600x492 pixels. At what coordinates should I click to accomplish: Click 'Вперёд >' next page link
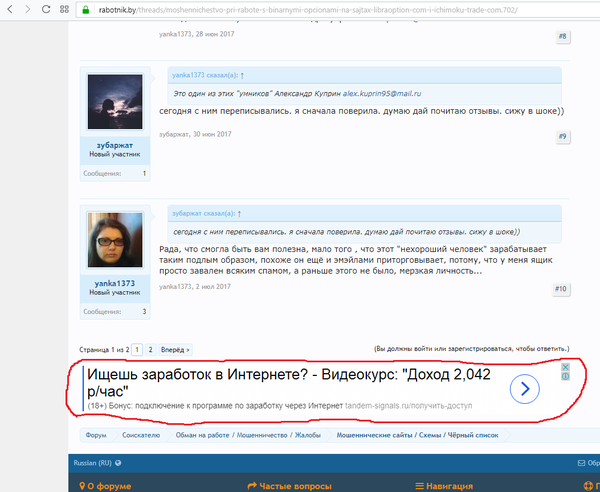pyautogui.click(x=175, y=350)
